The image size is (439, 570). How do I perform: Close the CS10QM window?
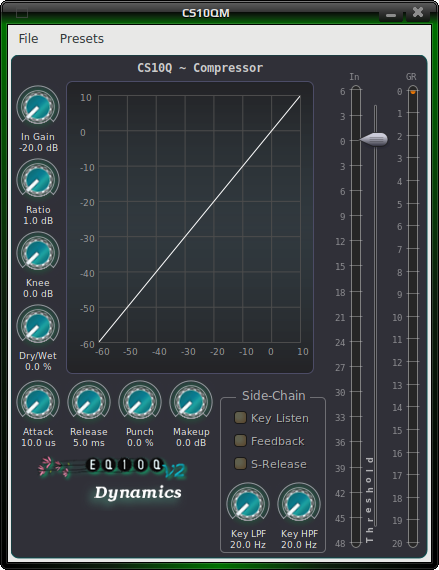[418, 13]
